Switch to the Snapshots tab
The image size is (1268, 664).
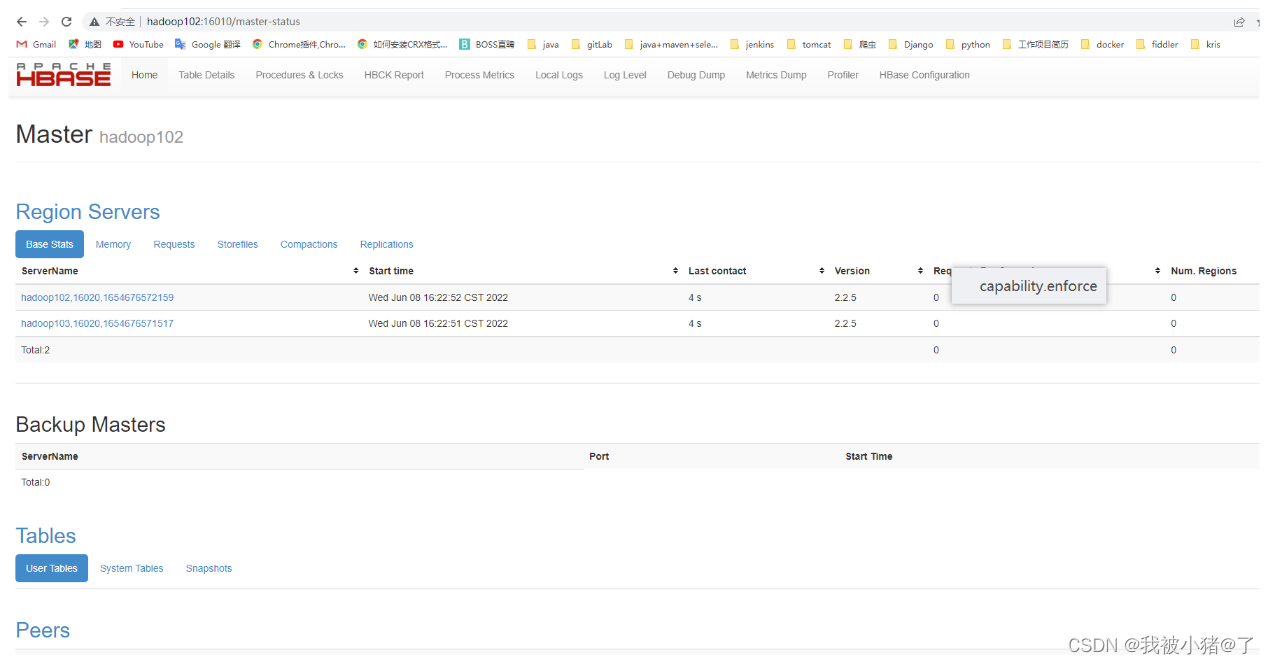(208, 568)
